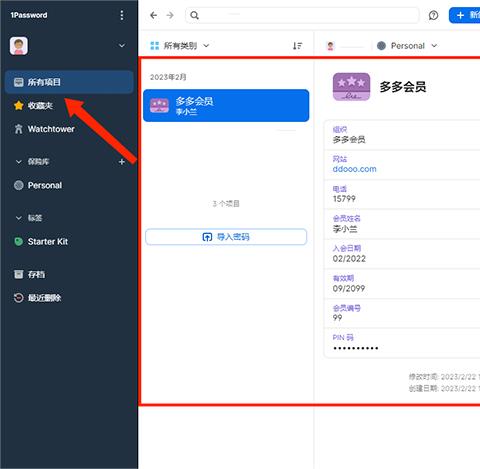Click the small owner avatar in detail header
This screenshot has width=480, height=469.
pos(330,46)
